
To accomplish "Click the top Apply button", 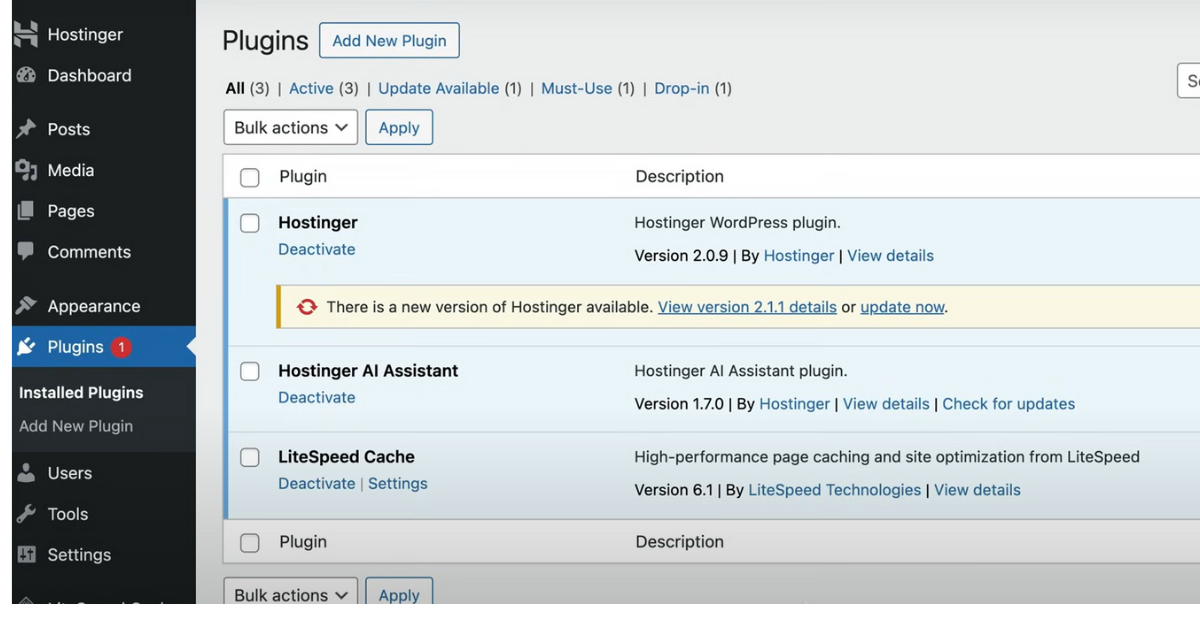I will pyautogui.click(x=399, y=127).
